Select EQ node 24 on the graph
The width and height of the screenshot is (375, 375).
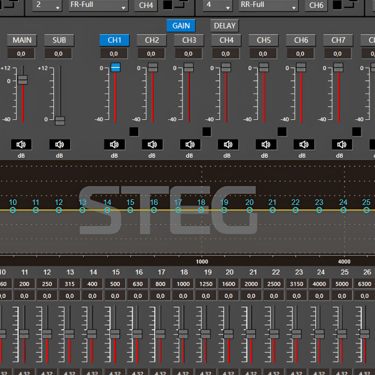coord(343,210)
